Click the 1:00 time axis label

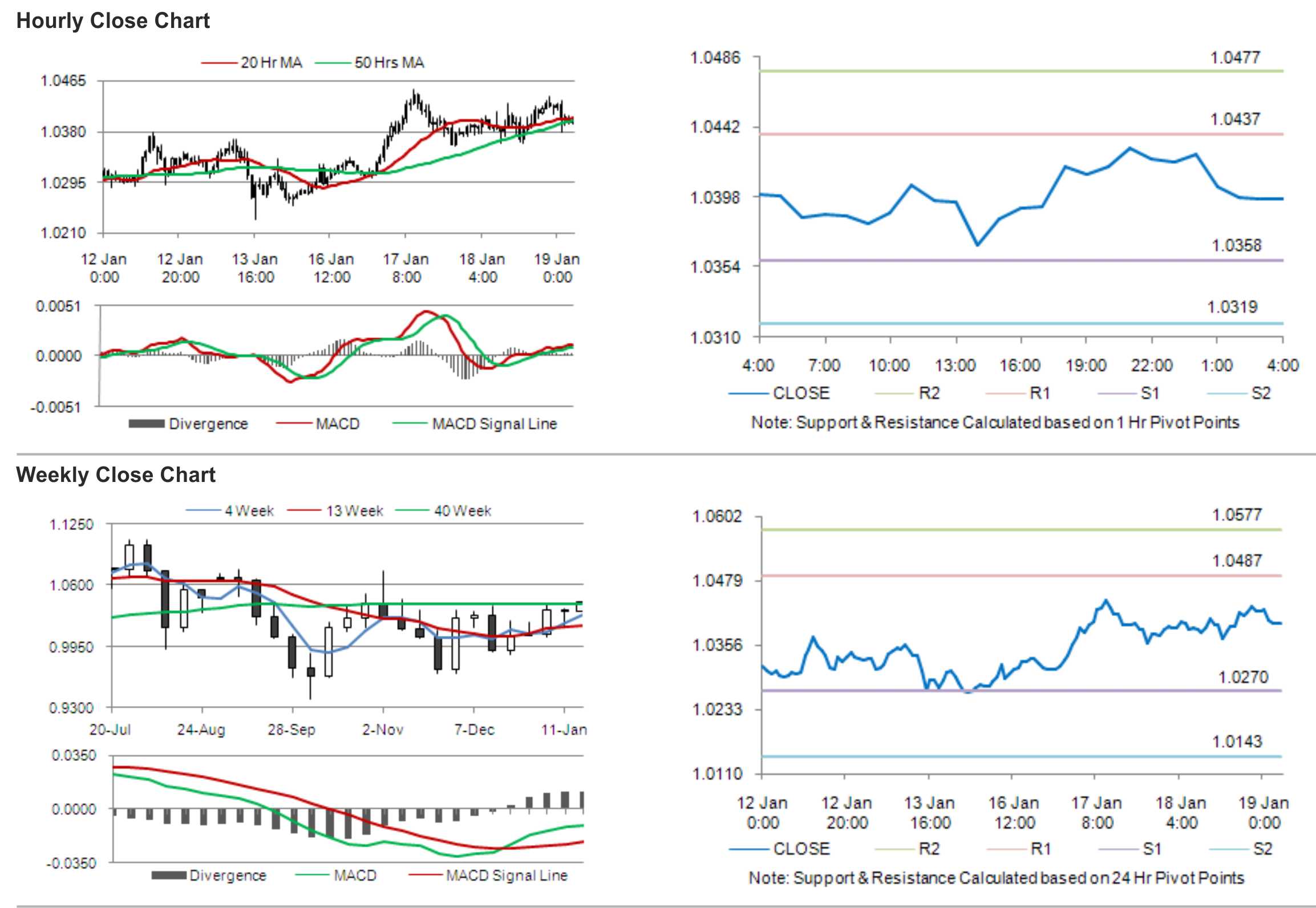[1217, 365]
